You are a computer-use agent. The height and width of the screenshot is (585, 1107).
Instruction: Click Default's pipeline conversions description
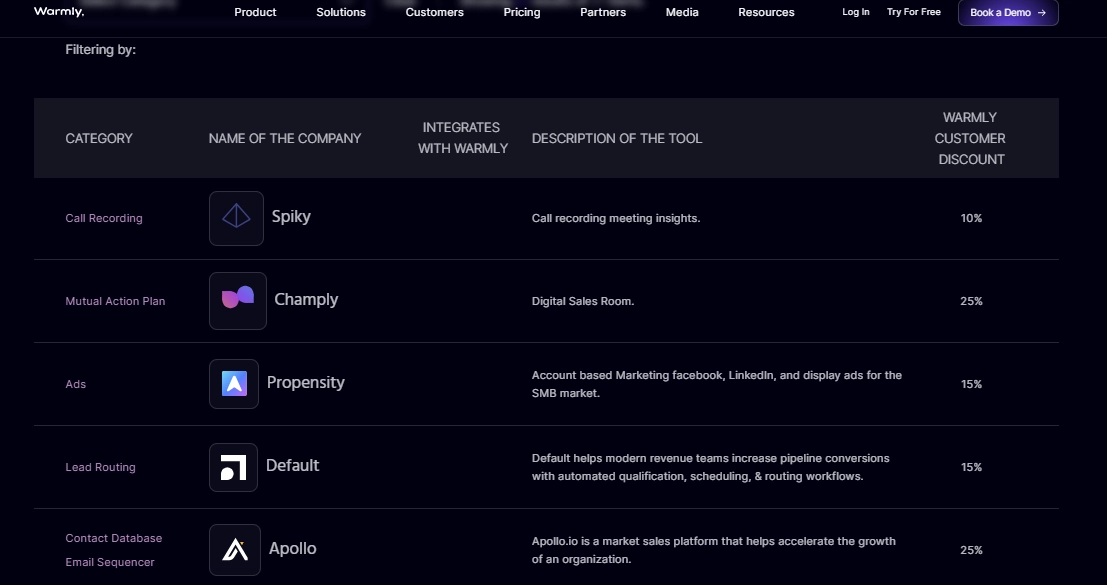click(710, 467)
